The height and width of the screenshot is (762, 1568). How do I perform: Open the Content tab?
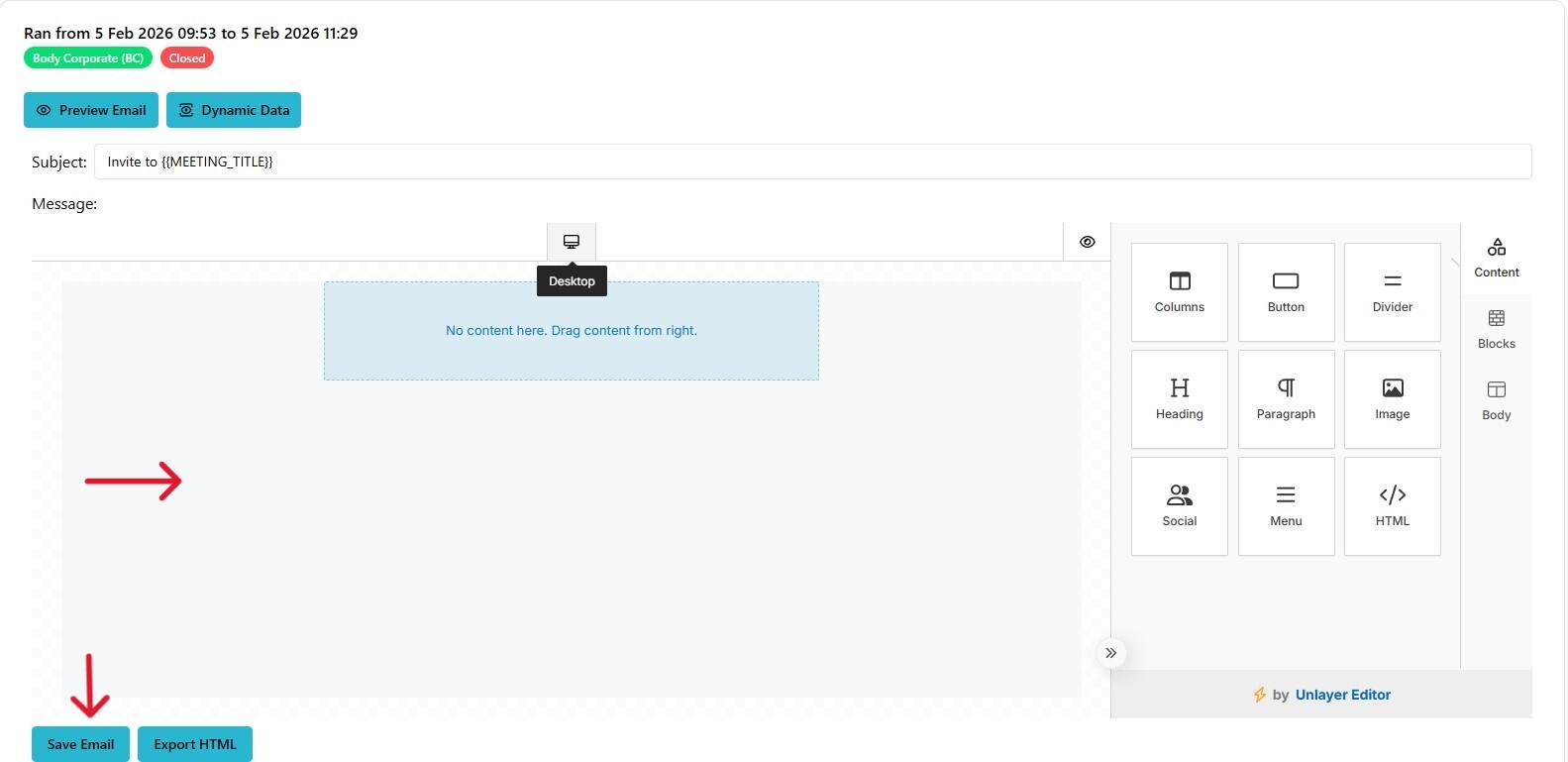(1496, 258)
